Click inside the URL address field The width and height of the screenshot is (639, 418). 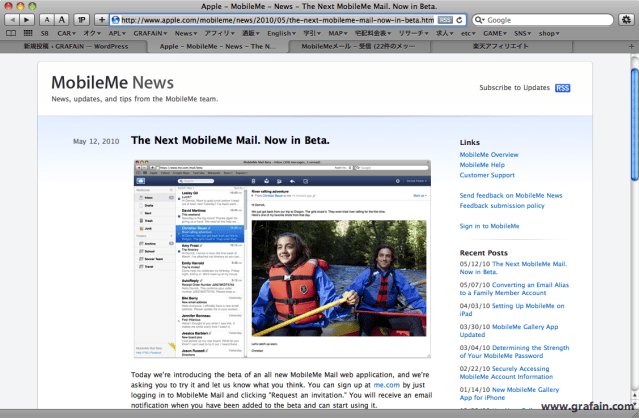[x=278, y=20]
